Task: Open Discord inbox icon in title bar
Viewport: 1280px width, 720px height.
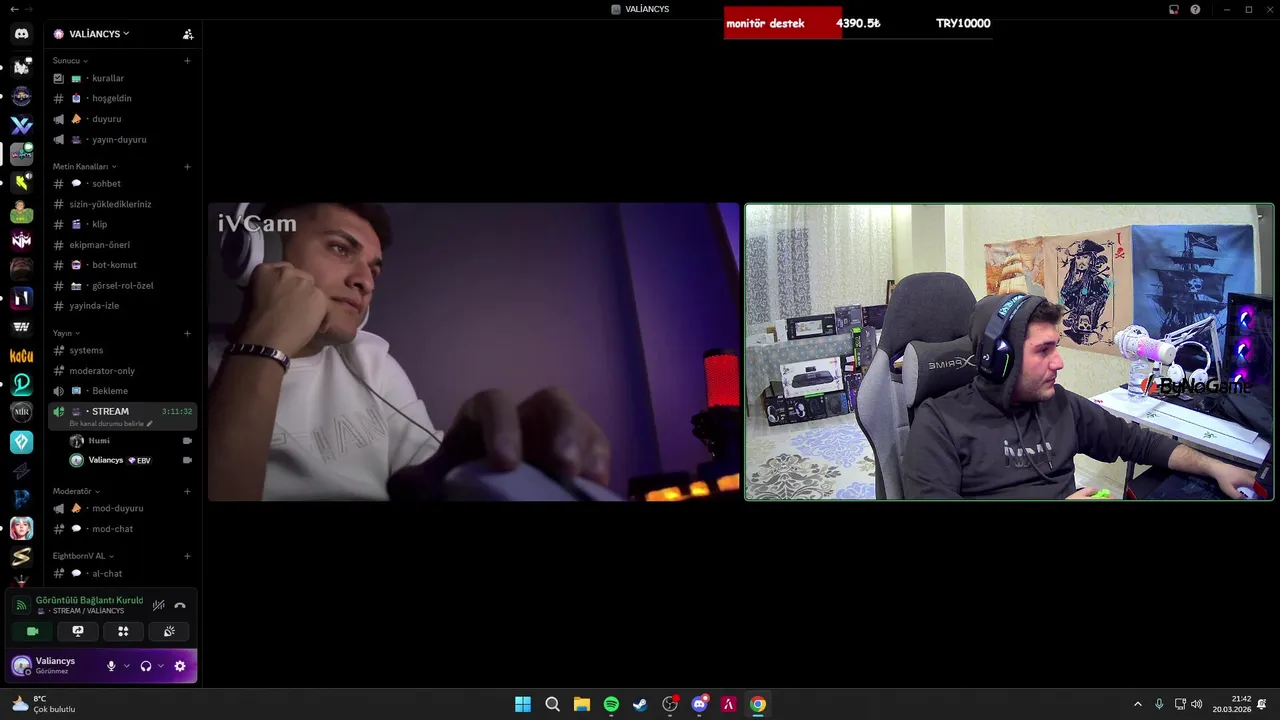Action: [x=1174, y=10]
